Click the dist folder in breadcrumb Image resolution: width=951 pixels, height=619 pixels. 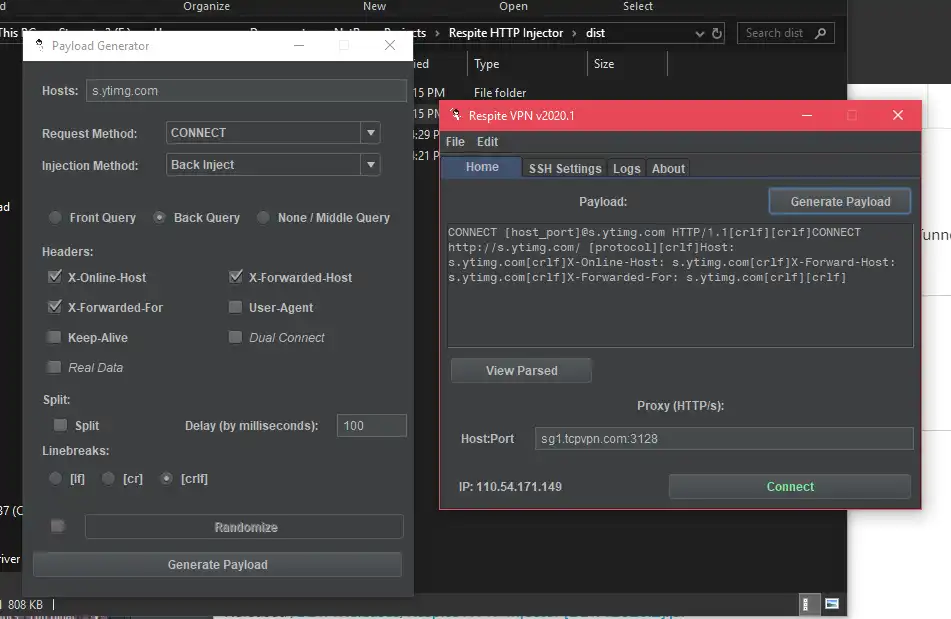595,33
